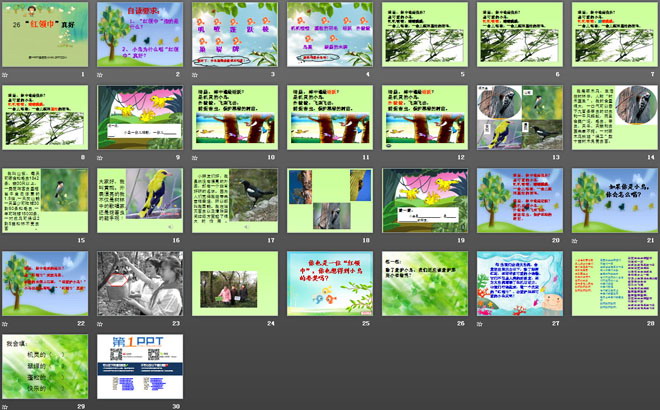Select slide 9 with yellow birds on branch
Screen dimensions: 660x410
[140, 117]
